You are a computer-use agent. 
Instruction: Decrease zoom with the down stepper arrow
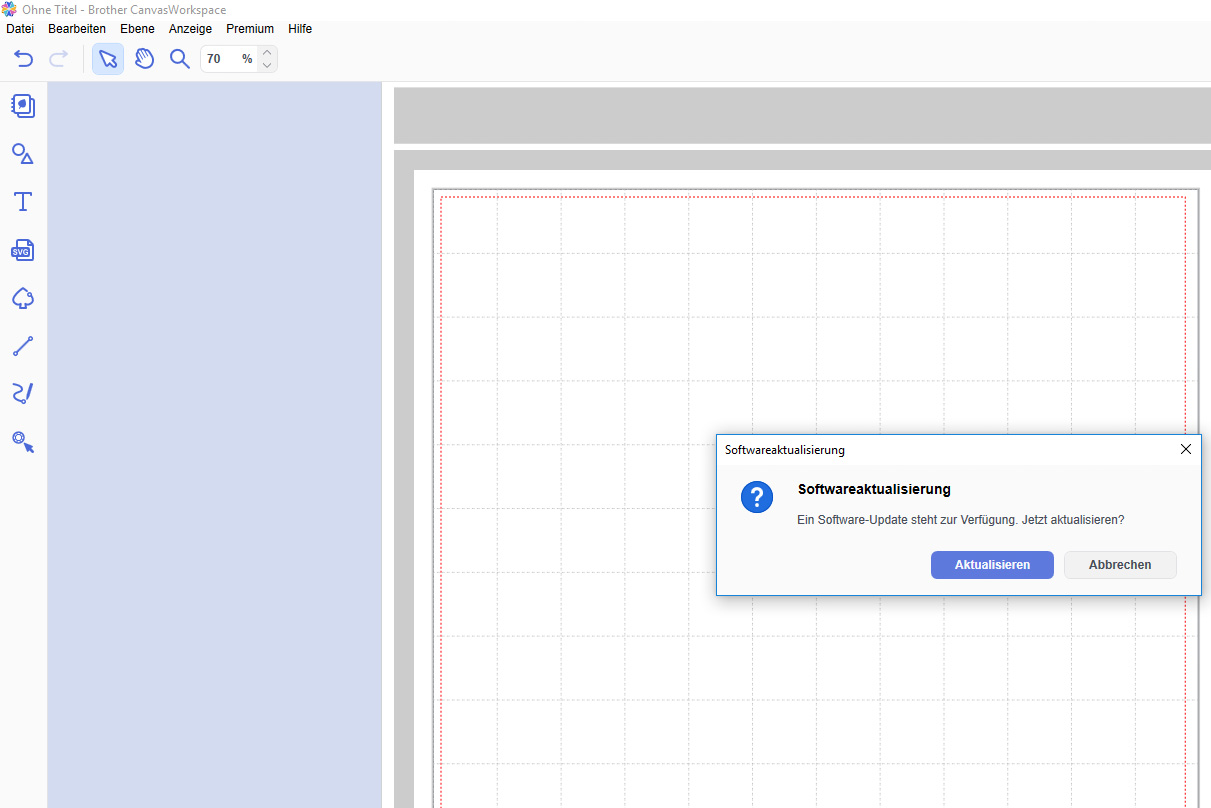pyautogui.click(x=266, y=66)
